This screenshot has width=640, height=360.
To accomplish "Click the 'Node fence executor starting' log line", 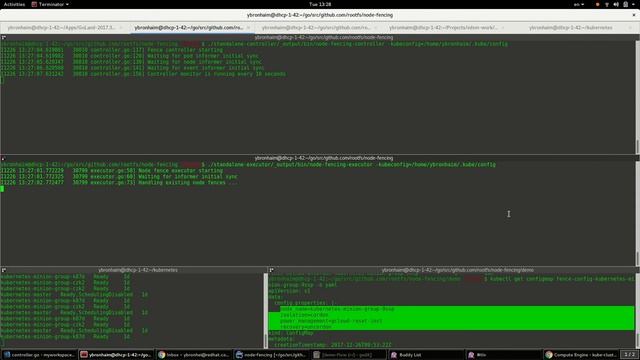I will [111, 171].
